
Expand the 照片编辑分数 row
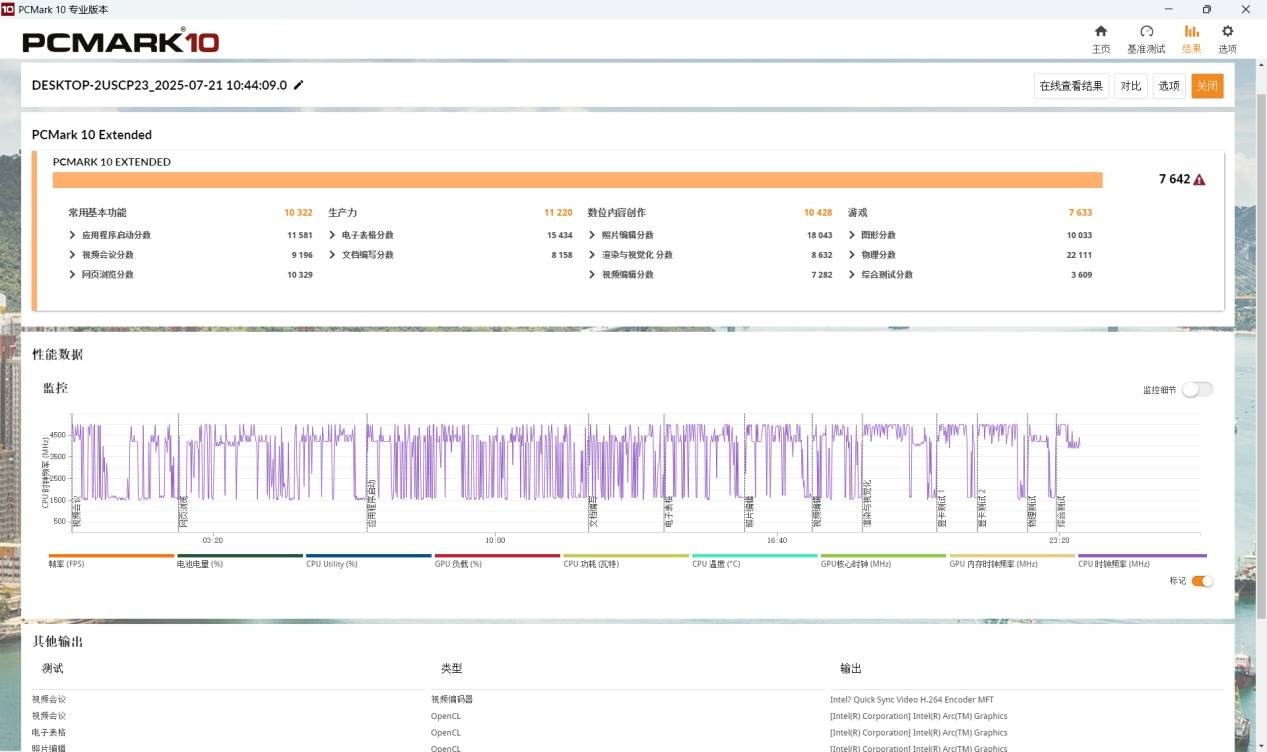[592, 235]
